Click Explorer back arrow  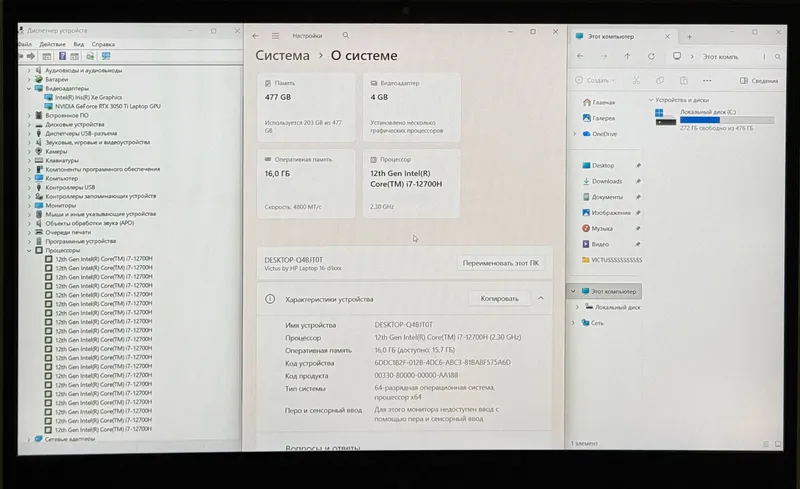[x=580, y=57]
